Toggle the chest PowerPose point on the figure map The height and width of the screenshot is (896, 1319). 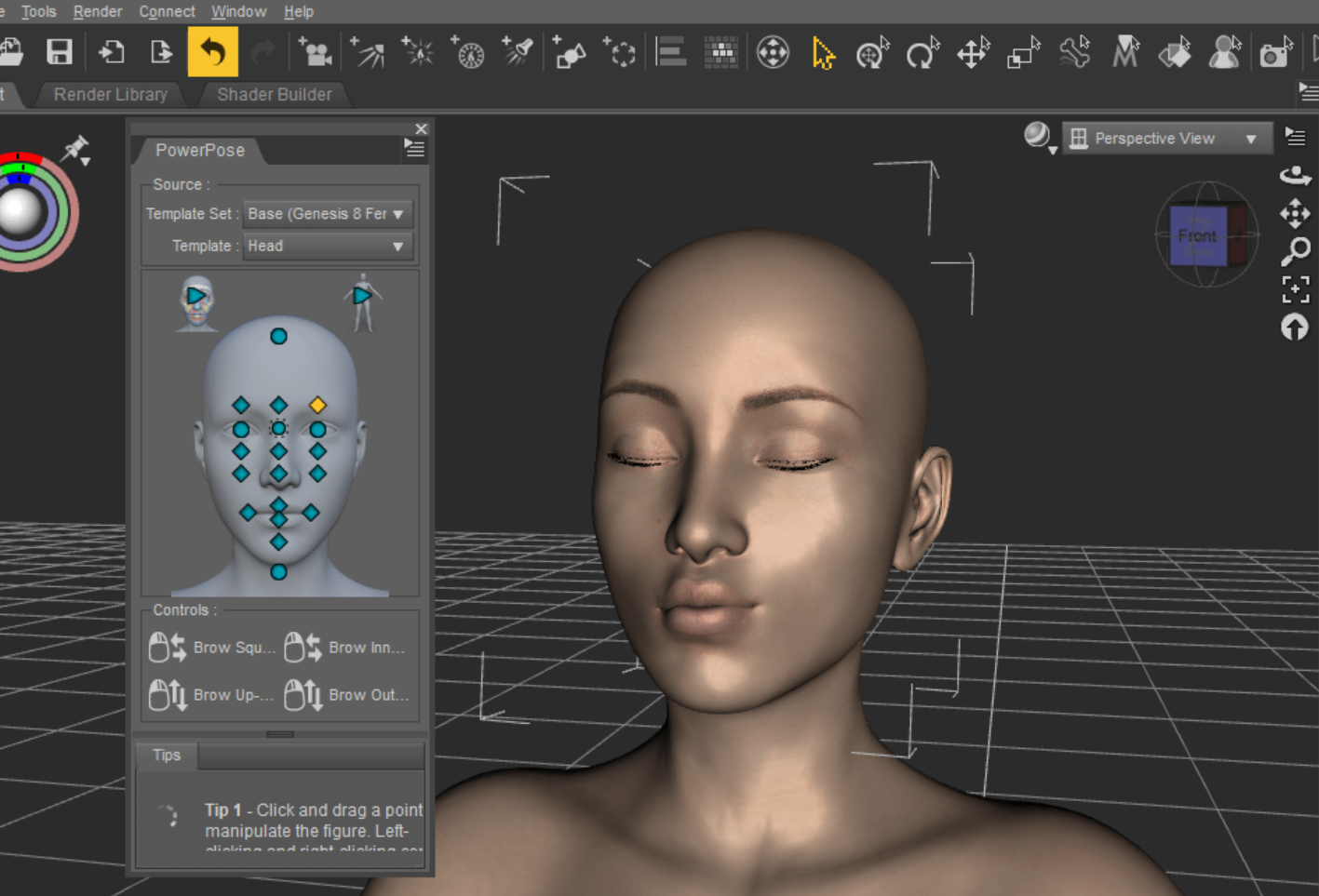pyautogui.click(x=278, y=571)
